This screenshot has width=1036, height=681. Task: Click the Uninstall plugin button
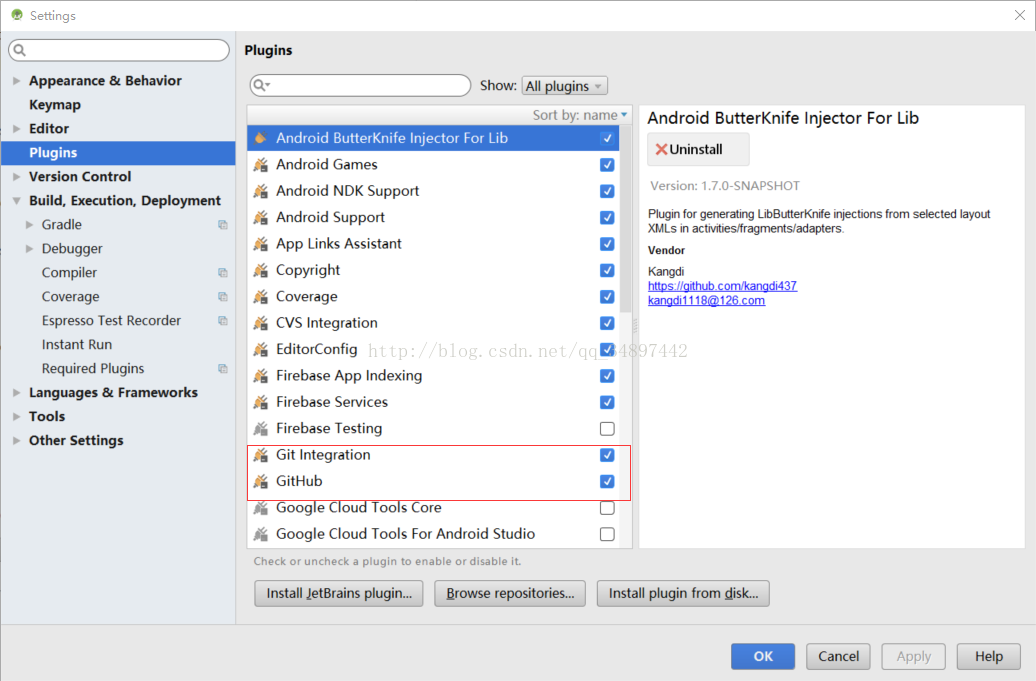698,149
